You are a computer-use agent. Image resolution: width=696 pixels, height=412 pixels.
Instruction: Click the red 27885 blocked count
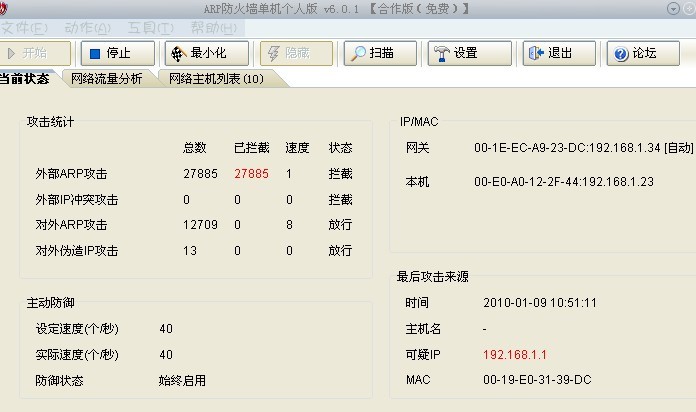point(251,174)
